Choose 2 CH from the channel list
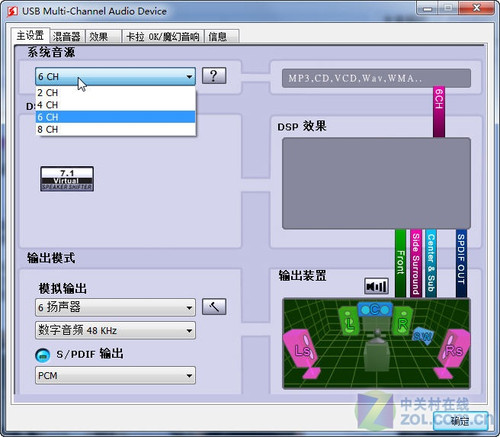The width and height of the screenshot is (500, 437). (x=115, y=92)
